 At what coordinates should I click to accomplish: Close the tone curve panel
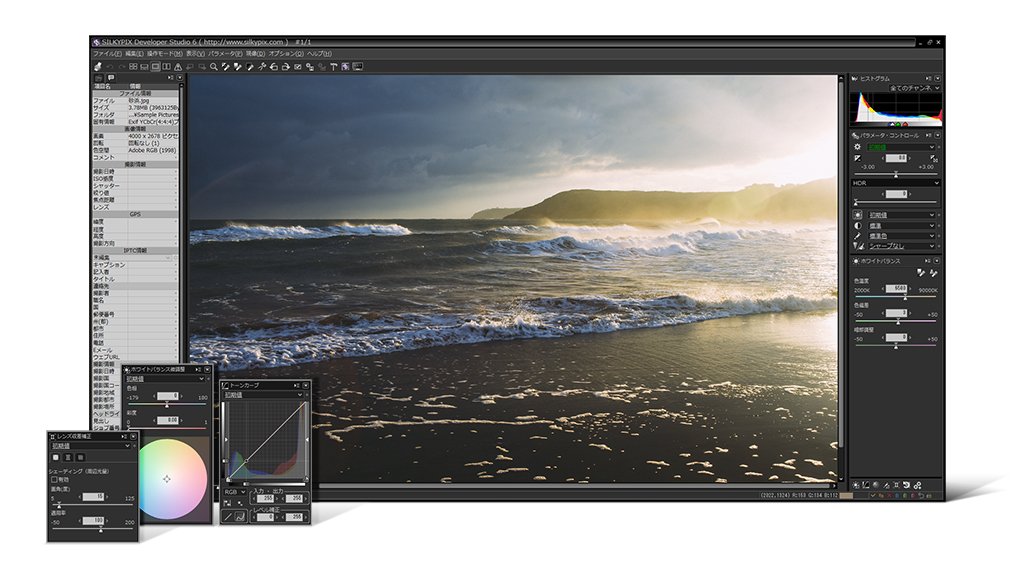tap(306, 386)
